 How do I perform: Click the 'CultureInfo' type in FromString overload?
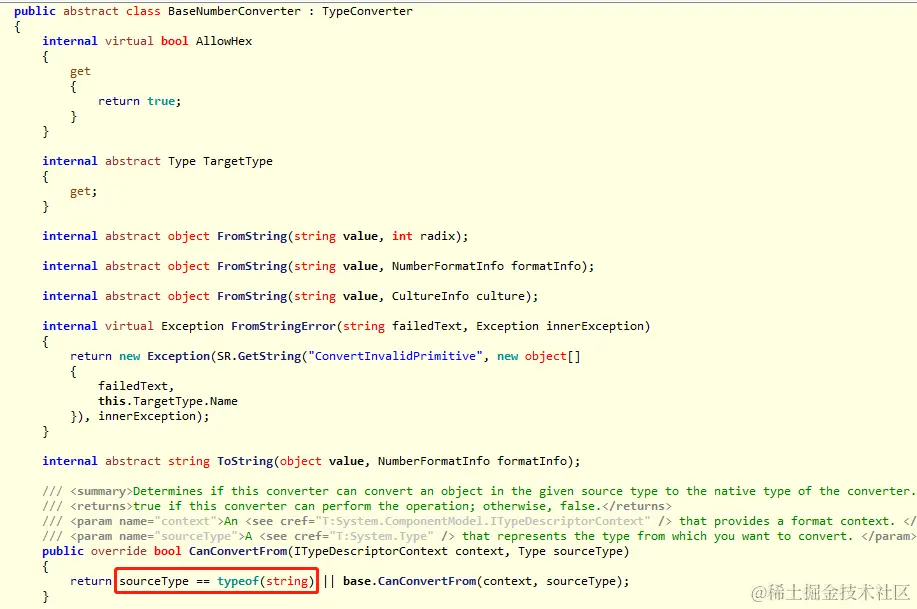pyautogui.click(x=430, y=296)
